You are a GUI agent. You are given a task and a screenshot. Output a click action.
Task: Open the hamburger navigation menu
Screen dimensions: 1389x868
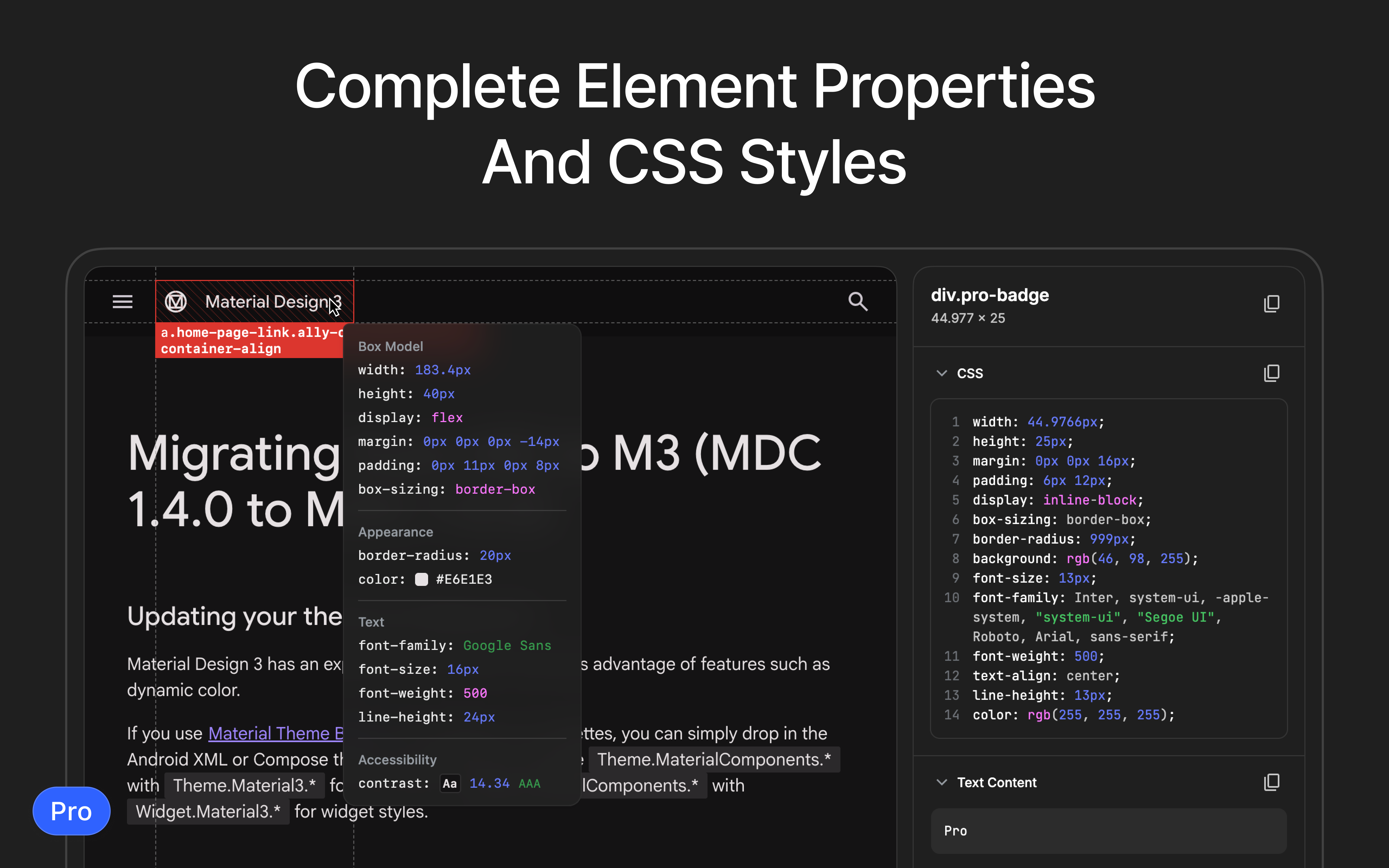coord(122,301)
